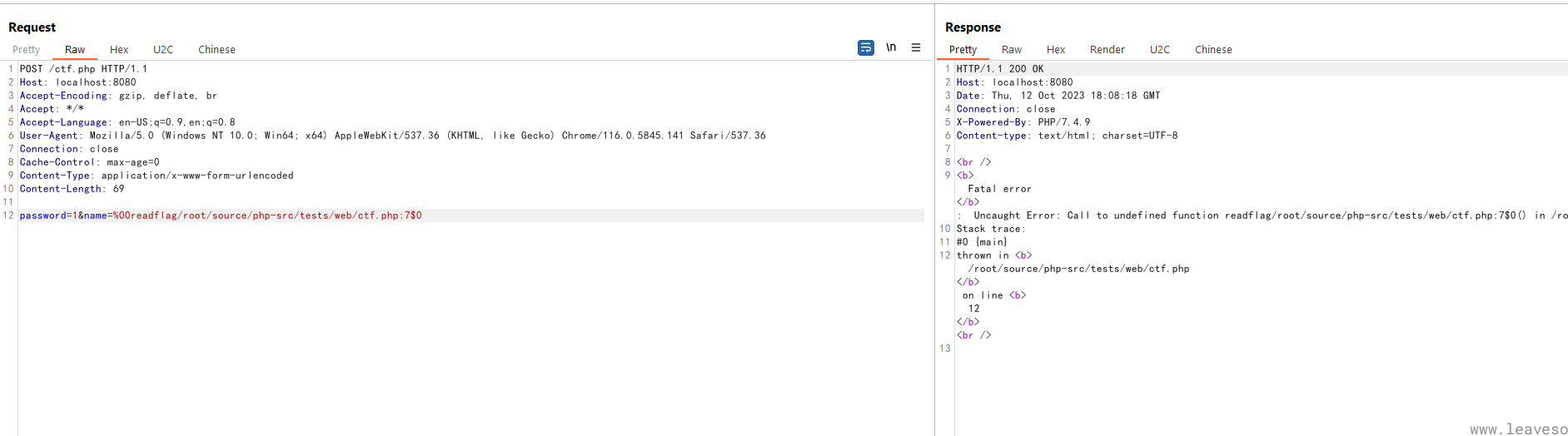This screenshot has height=436, width=1568.
Task: Switch Request view to the Pretty tab
Action: click(x=26, y=50)
